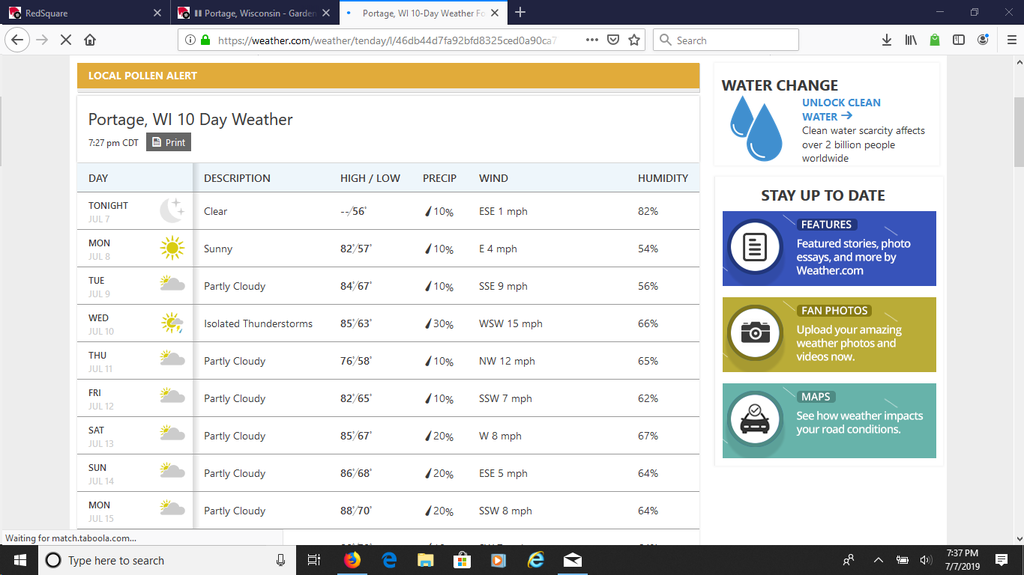The image size is (1024, 575).
Task: Click the clear moon icon for Tonight
Action: click(172, 210)
